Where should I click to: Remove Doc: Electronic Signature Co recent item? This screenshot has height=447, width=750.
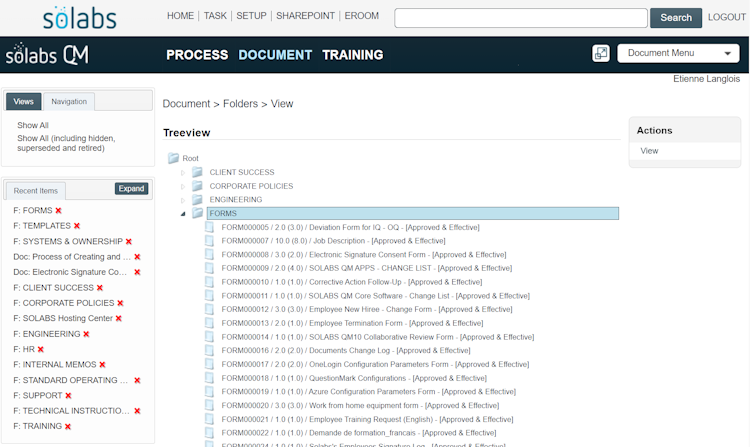pos(137,272)
